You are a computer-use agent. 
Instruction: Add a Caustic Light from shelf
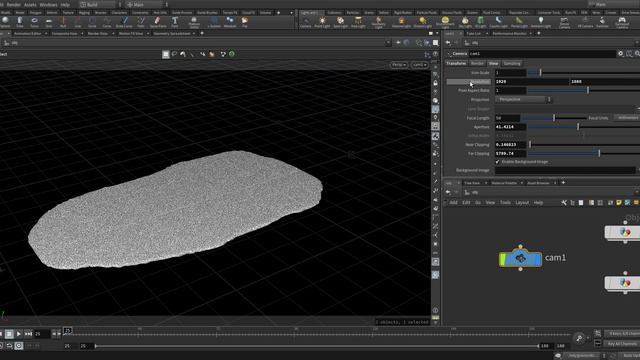coord(498,22)
